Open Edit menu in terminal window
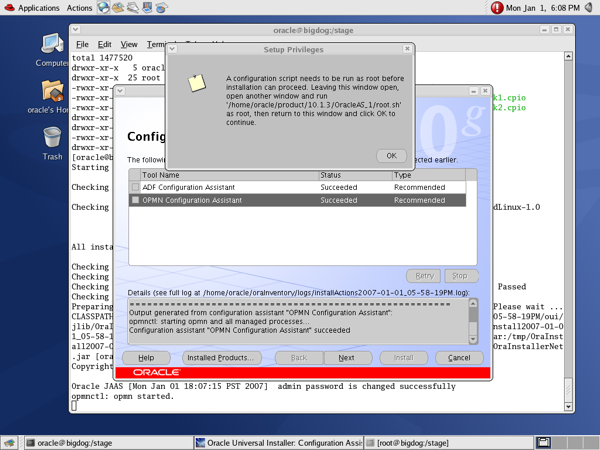Screen dimensions: 600x450 tap(104, 44)
